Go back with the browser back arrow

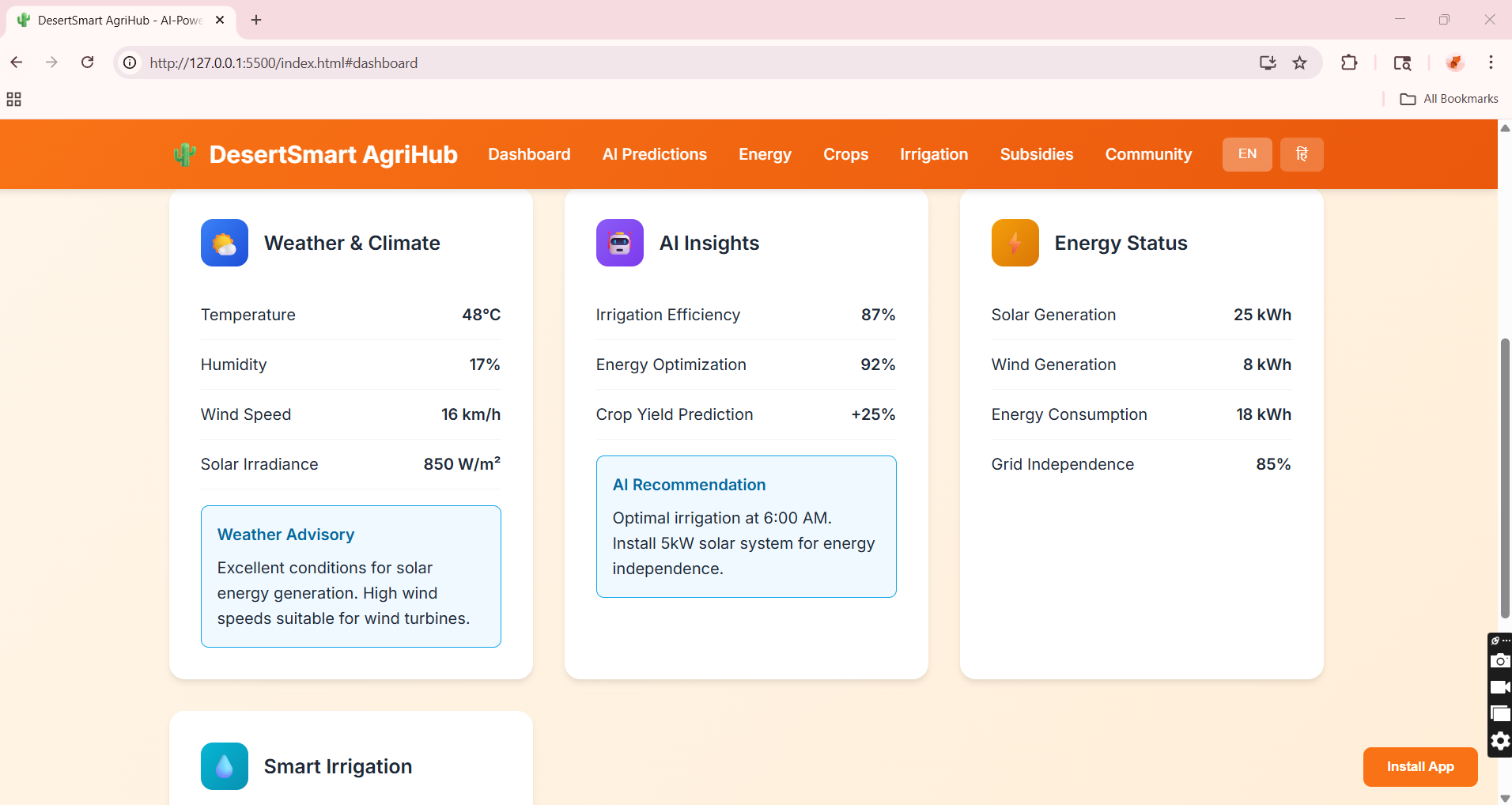point(17,62)
